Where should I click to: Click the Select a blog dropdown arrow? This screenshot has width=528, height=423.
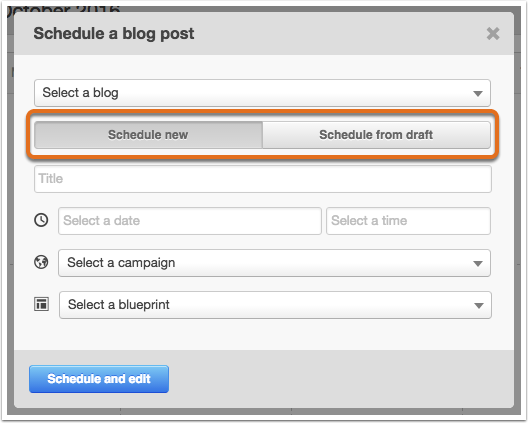point(478,93)
